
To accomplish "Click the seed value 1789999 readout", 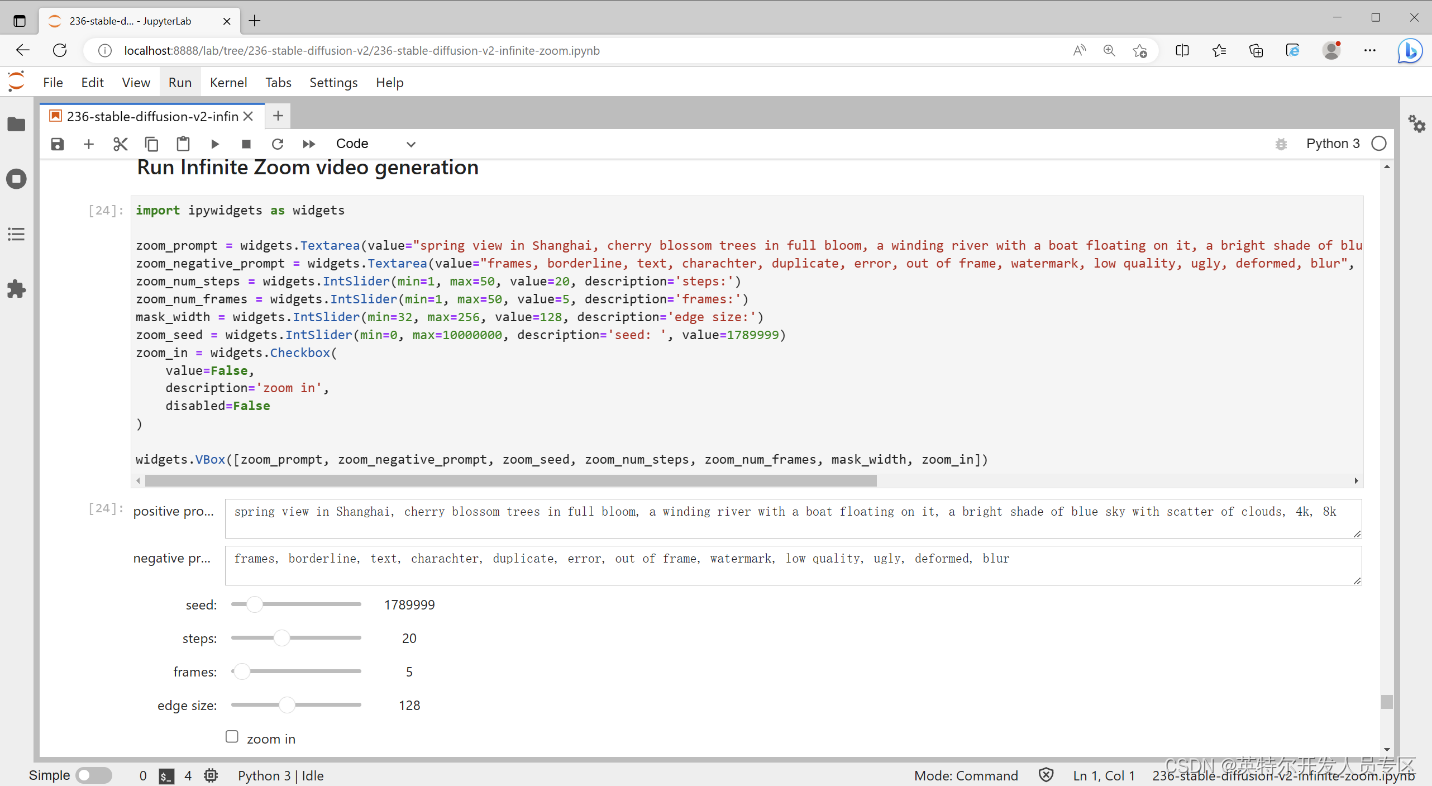I will coord(409,605).
